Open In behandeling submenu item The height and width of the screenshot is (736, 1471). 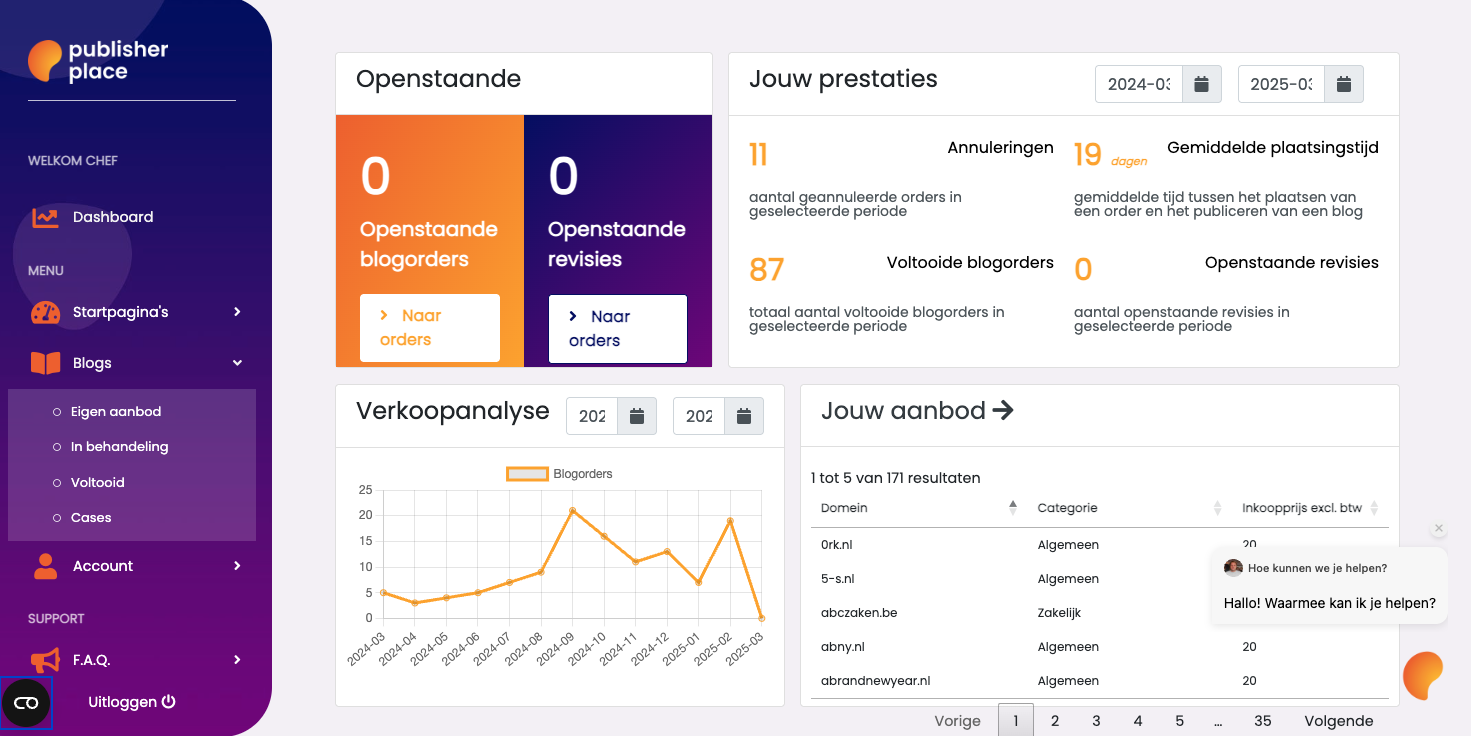pos(119,447)
